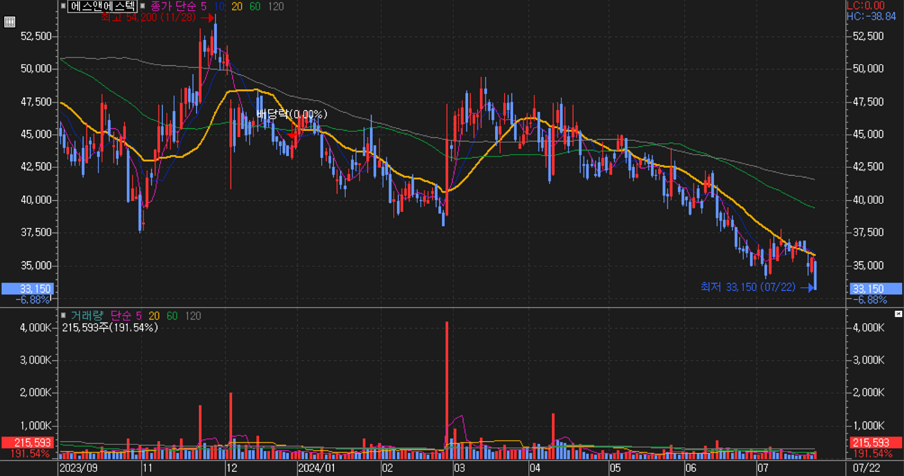The image size is (904, 476).
Task: Click the square marker before 거래량 label
Action: point(64,315)
